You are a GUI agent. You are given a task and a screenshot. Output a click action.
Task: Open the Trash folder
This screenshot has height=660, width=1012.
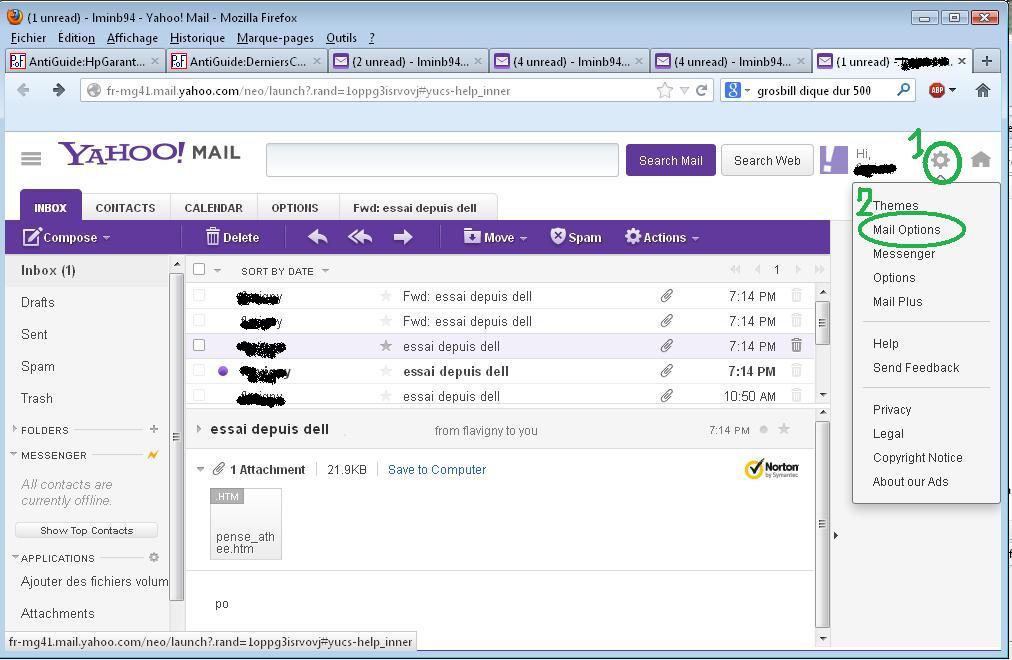pos(37,398)
